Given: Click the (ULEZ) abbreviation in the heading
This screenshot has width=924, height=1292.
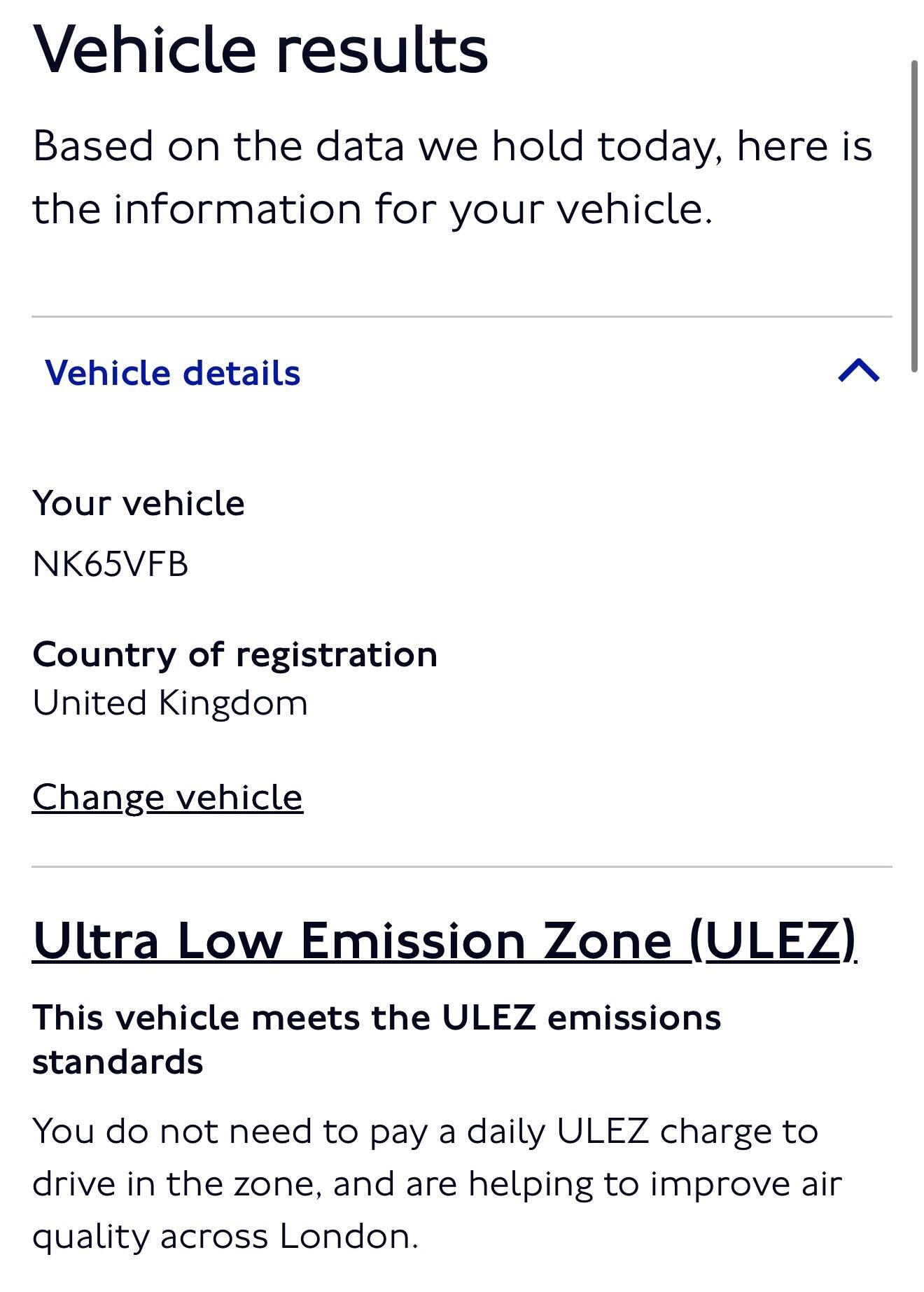Looking at the screenshot, I should tap(772, 940).
